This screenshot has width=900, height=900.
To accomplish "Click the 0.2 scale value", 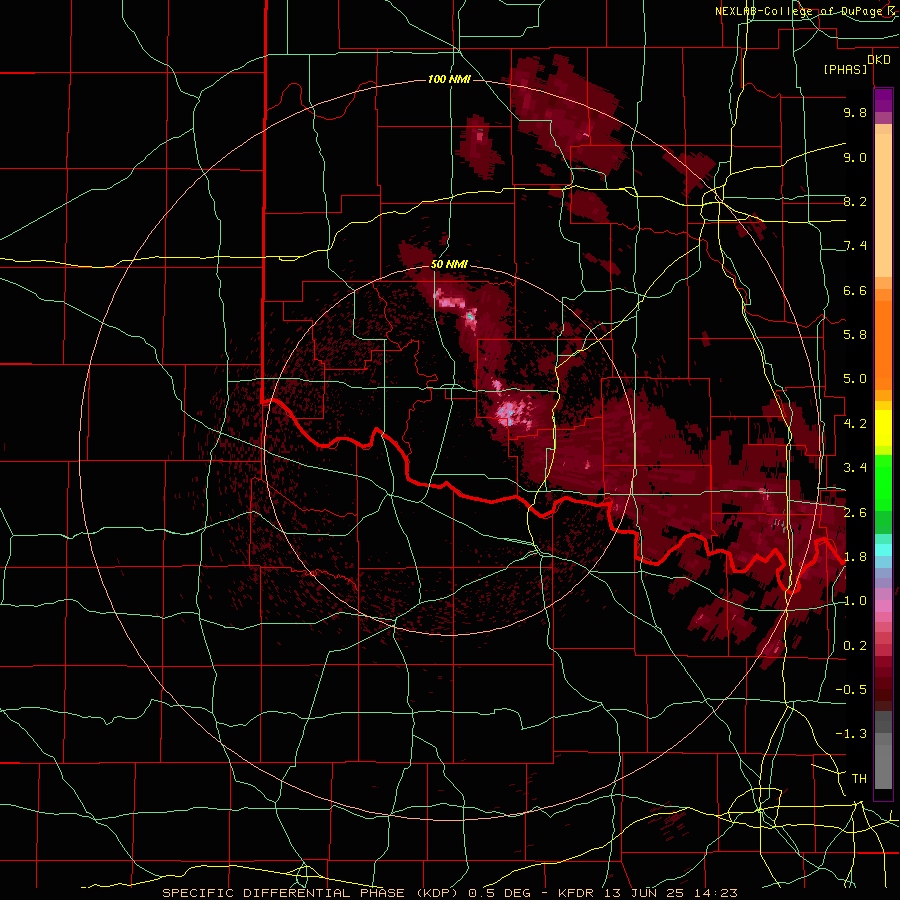I will (x=855, y=646).
